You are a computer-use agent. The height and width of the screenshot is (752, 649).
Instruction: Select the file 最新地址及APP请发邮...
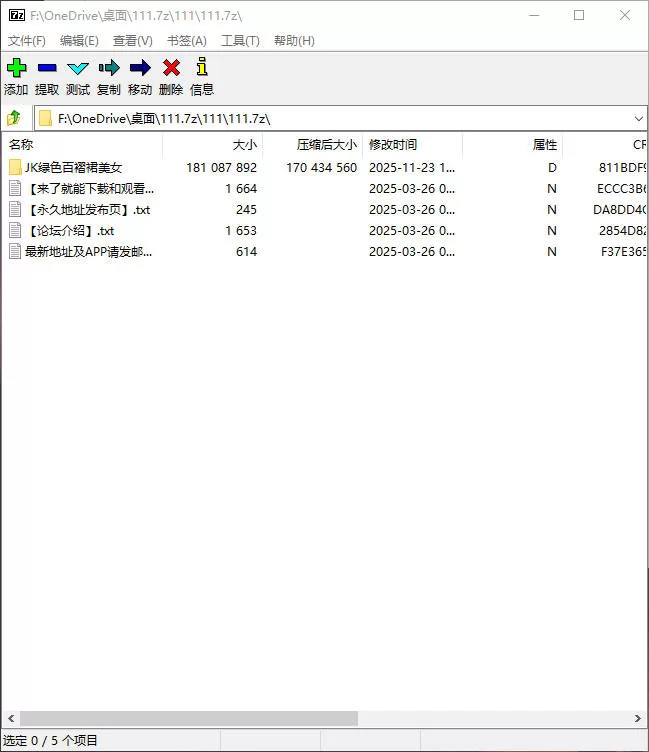click(88, 251)
